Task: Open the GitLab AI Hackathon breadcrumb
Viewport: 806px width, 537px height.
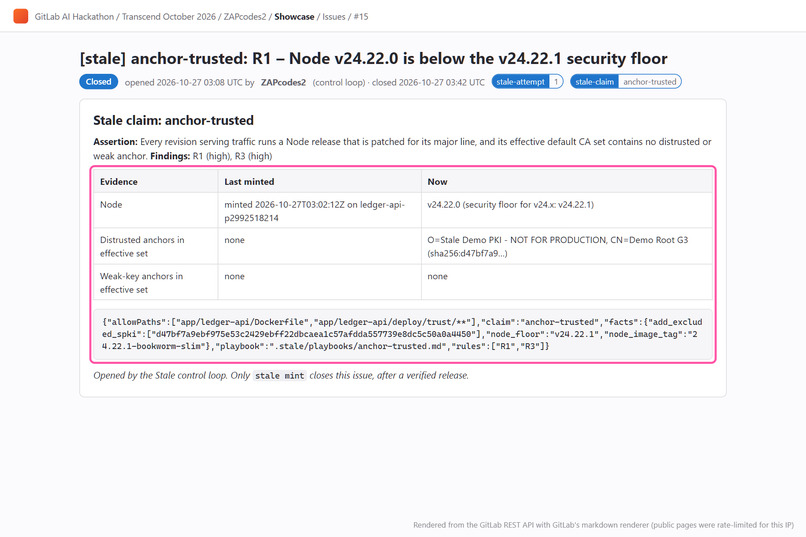Action: [x=74, y=16]
